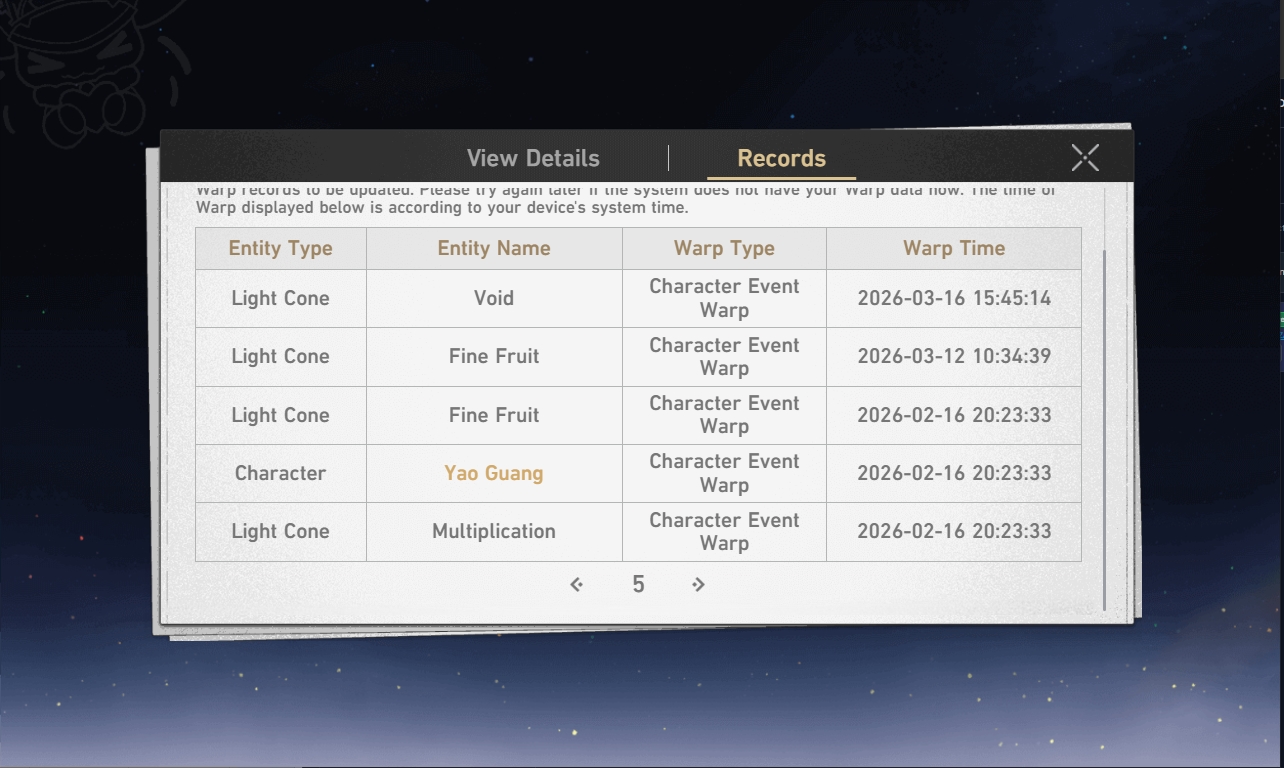Click the Warp Time column header
This screenshot has height=768, width=1284.
[954, 248]
